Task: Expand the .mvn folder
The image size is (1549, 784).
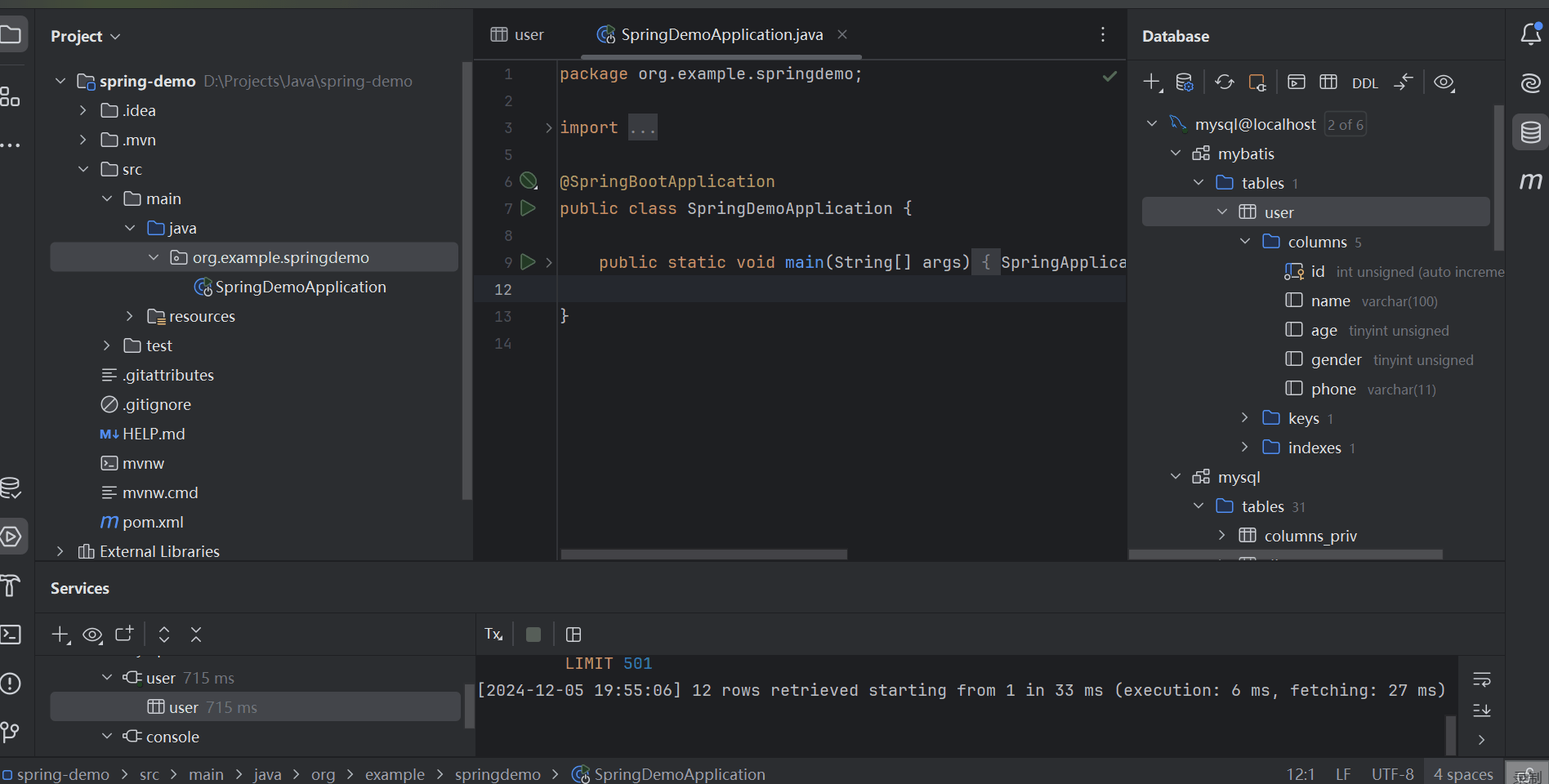Action: (x=83, y=140)
